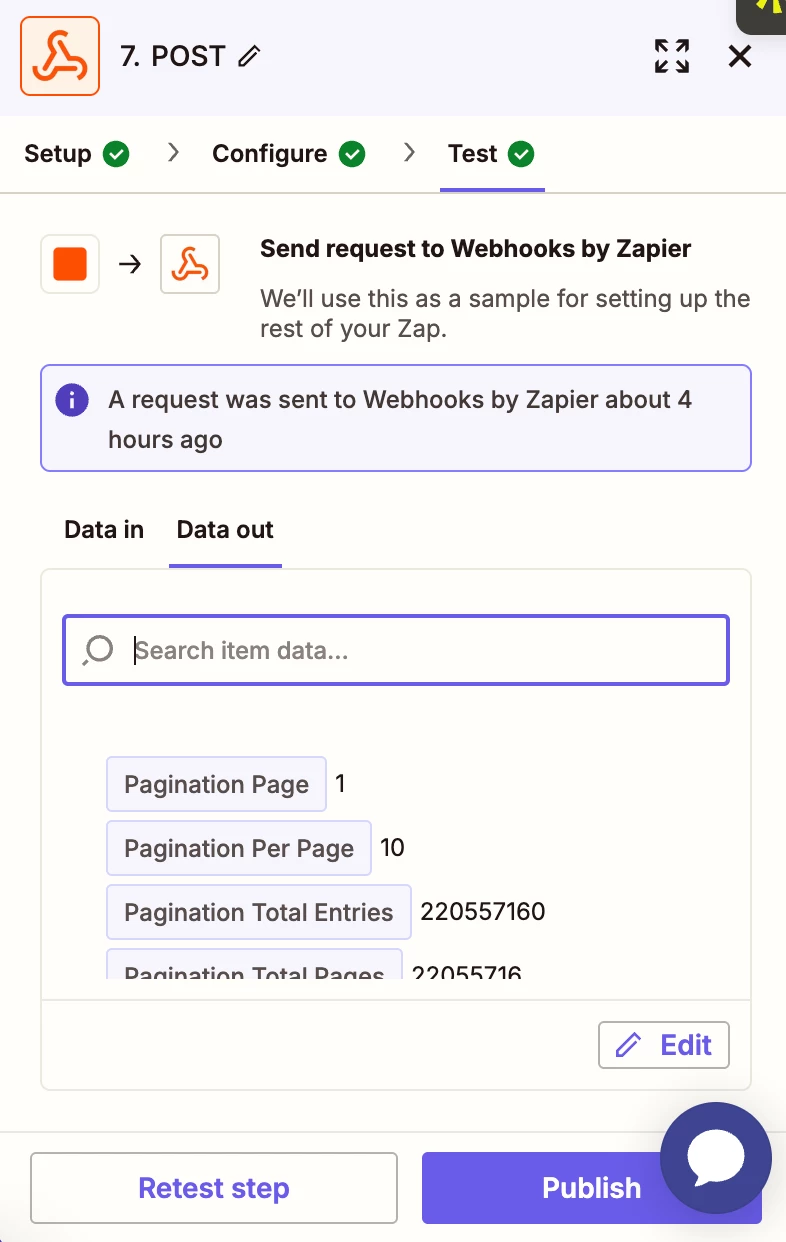Switch to the Configure tab
The image size is (786, 1242).
[x=270, y=154]
